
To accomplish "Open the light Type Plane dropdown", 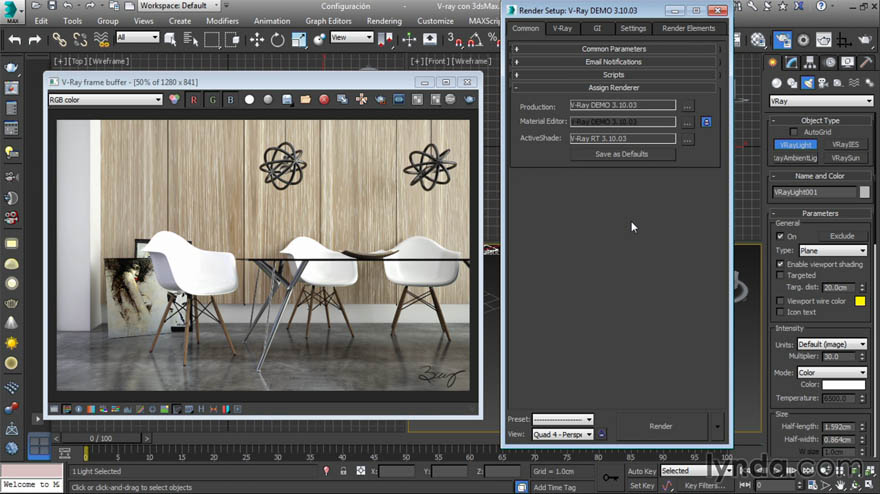I will pos(833,250).
